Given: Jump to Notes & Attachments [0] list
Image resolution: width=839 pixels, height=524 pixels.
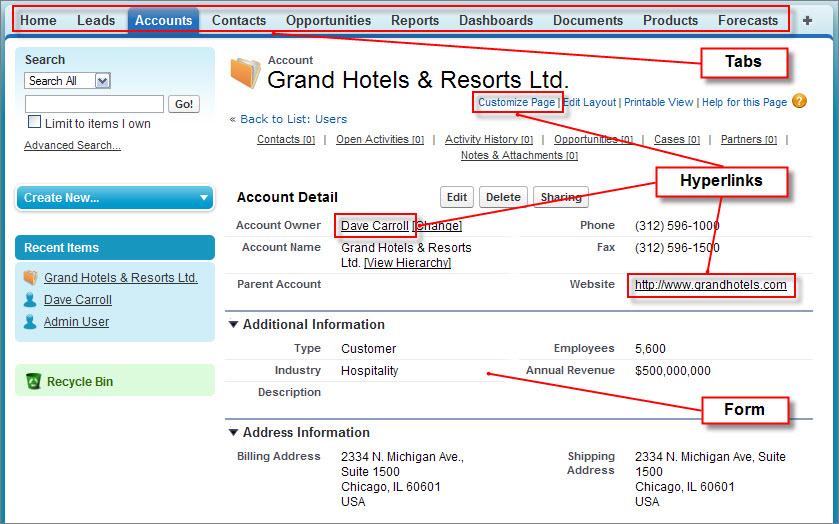Looking at the screenshot, I should 519,155.
